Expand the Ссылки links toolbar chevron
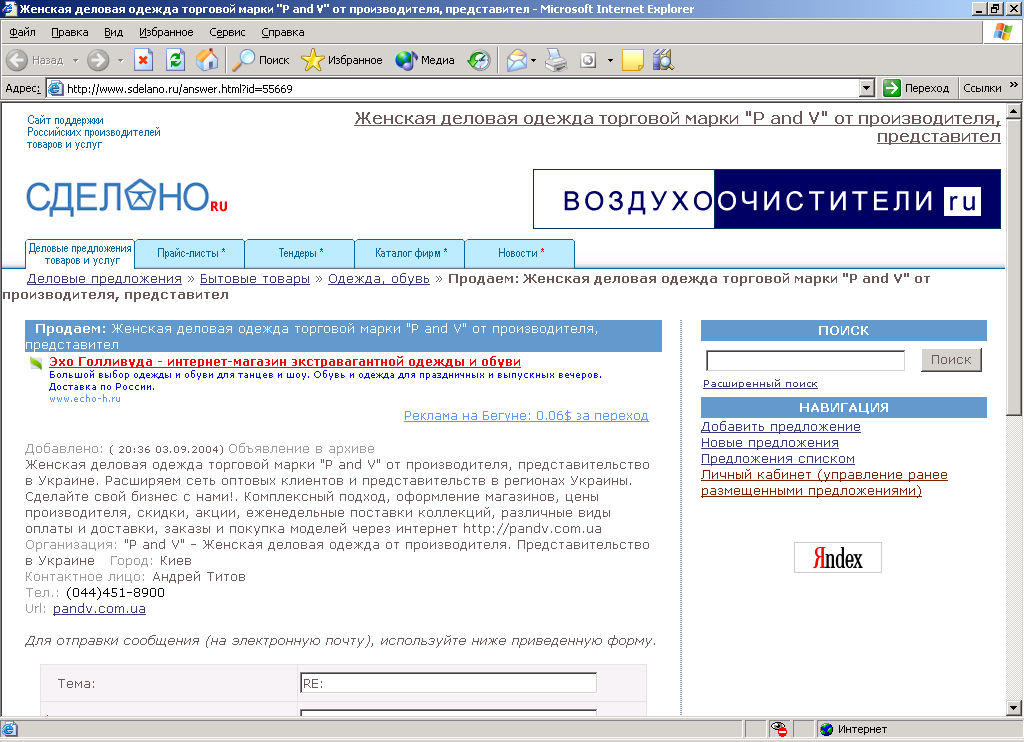 (x=1014, y=85)
